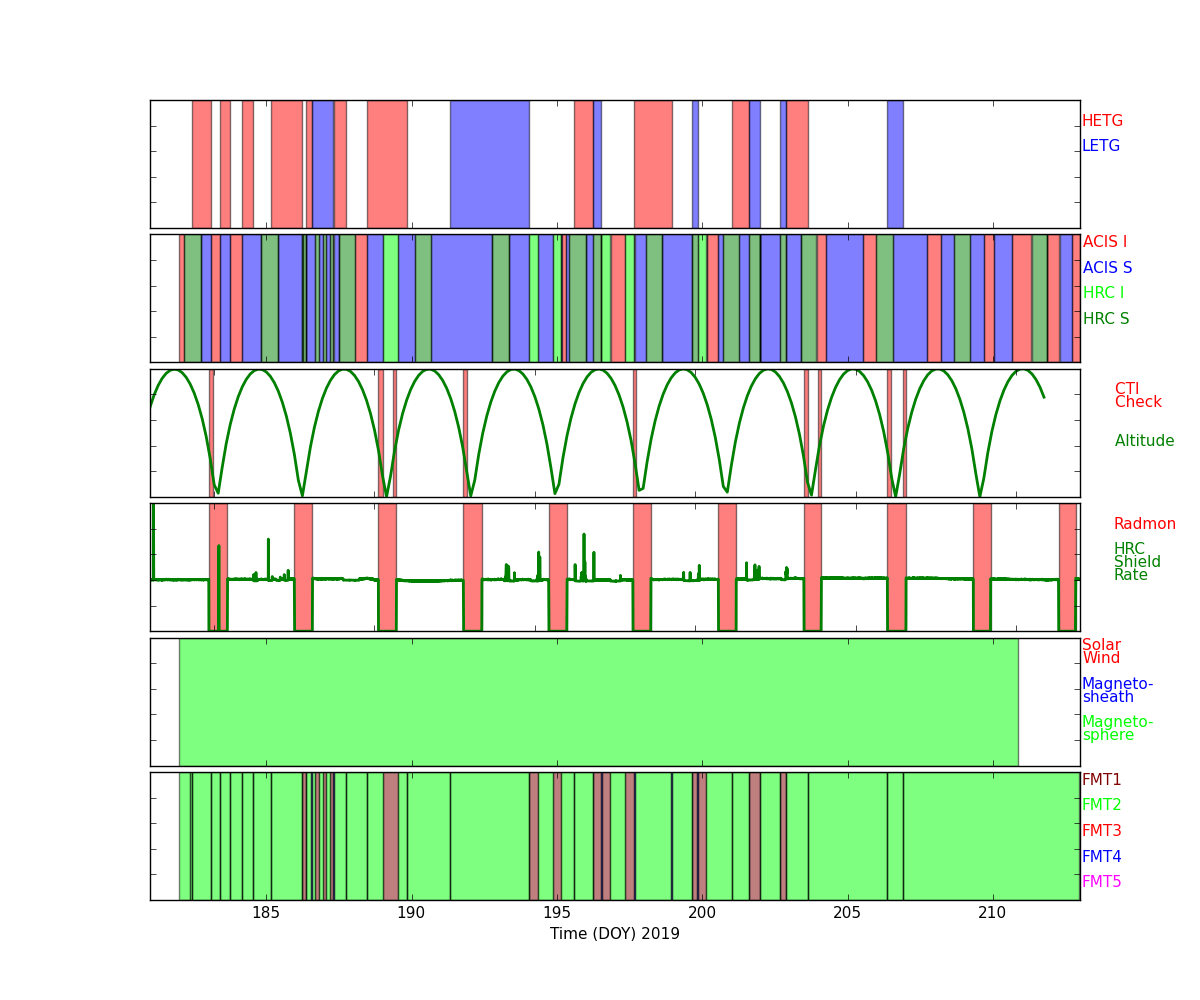Image resolution: width=1200 pixels, height=1000 pixels.
Task: Click the CTI Check label
Action: (x=1138, y=396)
